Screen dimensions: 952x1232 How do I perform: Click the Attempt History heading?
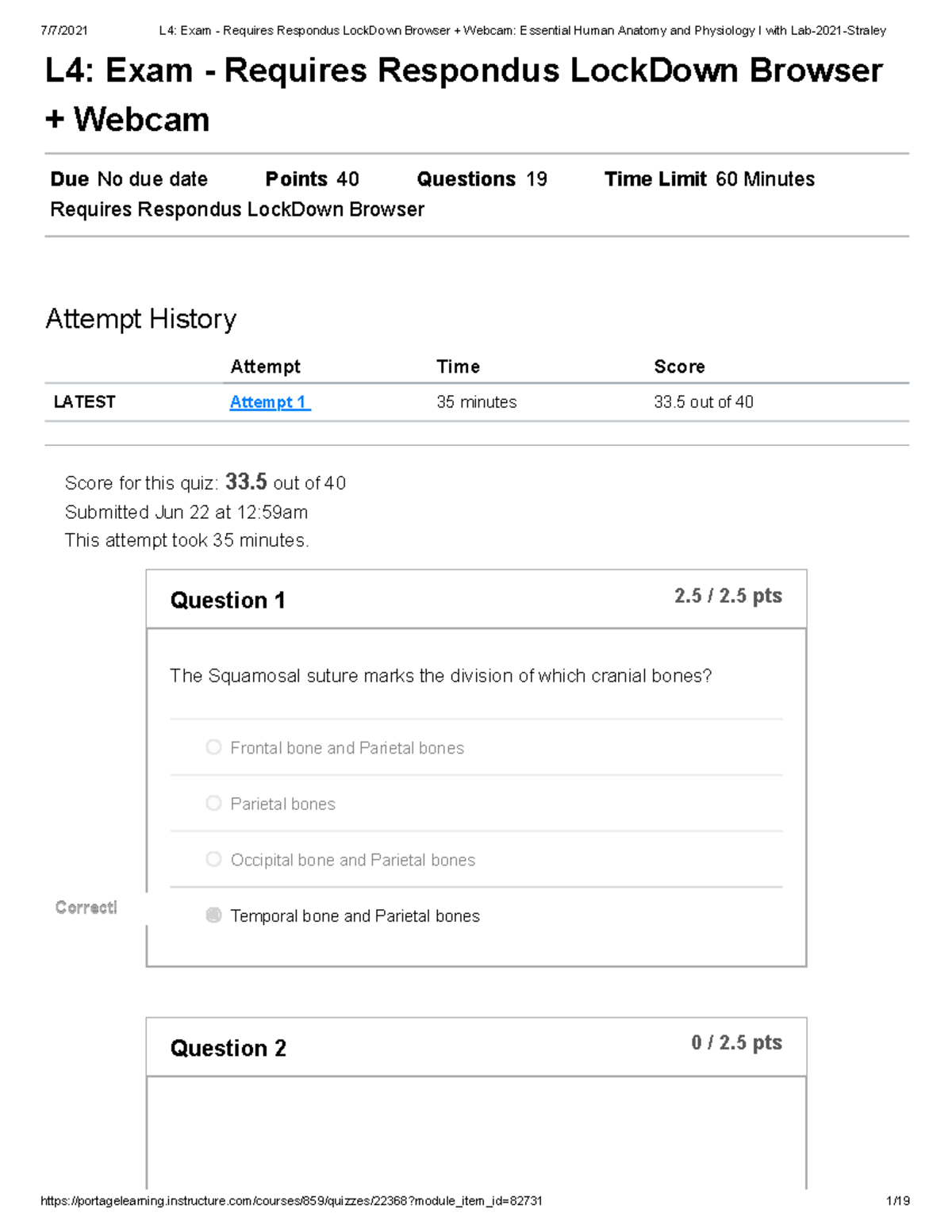click(141, 319)
